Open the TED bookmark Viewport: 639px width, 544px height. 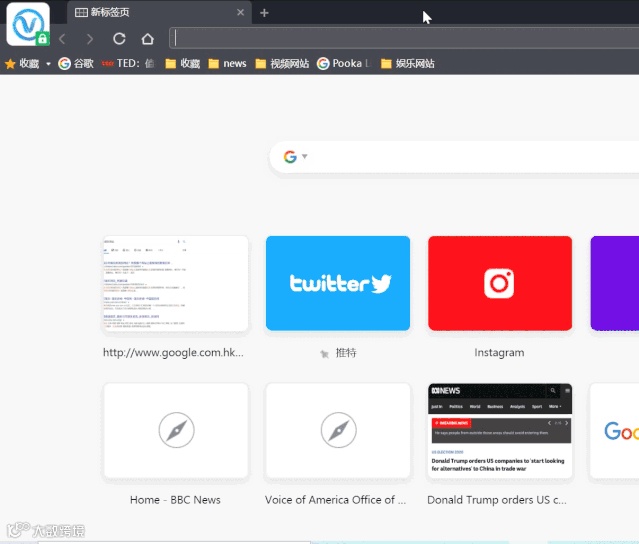(x=128, y=64)
